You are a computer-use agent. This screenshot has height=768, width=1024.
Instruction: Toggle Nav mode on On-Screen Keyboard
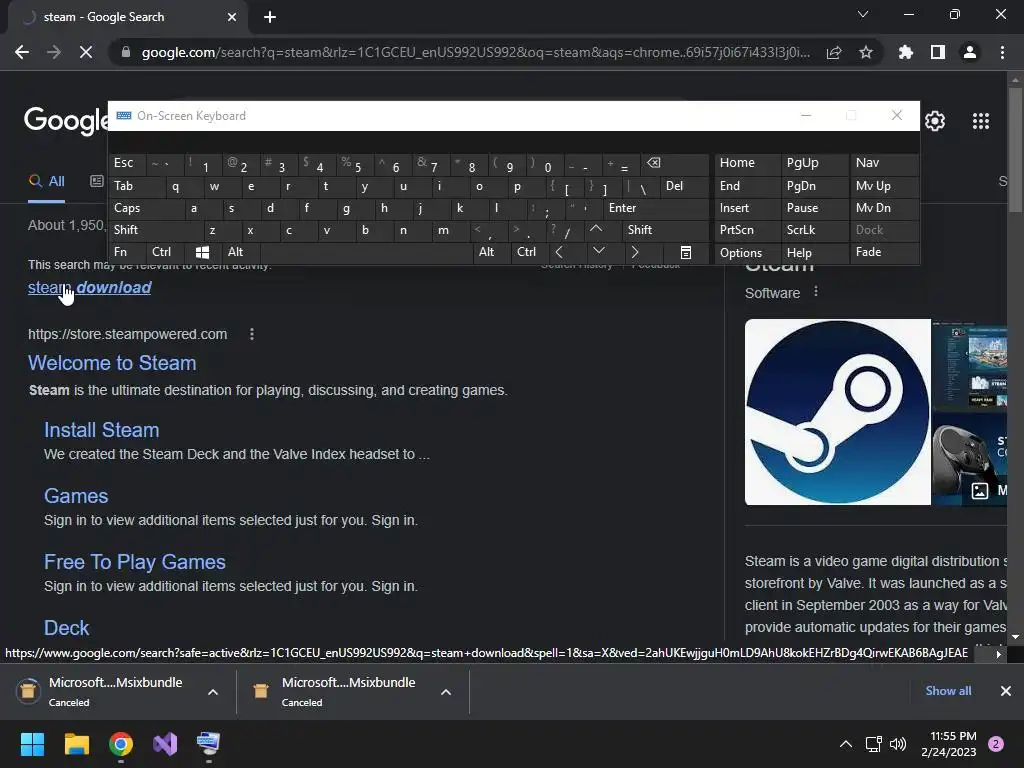click(x=884, y=163)
